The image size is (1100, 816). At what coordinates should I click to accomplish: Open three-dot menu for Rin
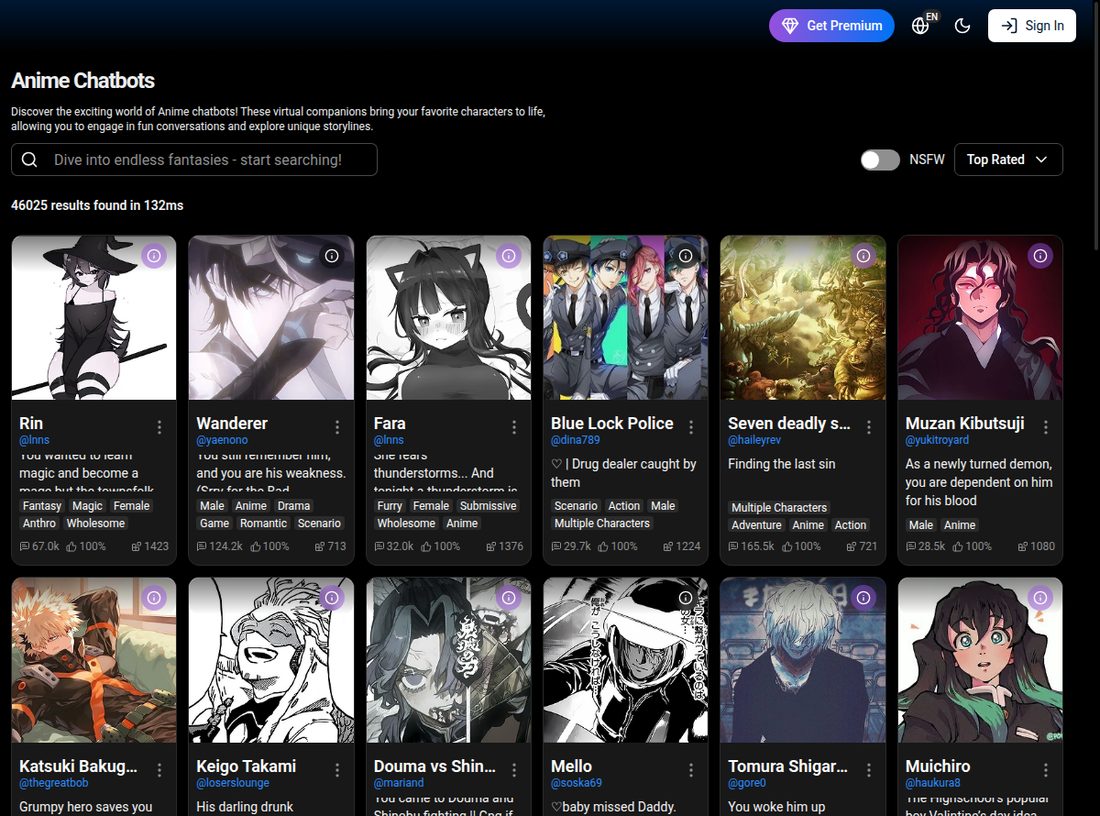[x=160, y=427]
